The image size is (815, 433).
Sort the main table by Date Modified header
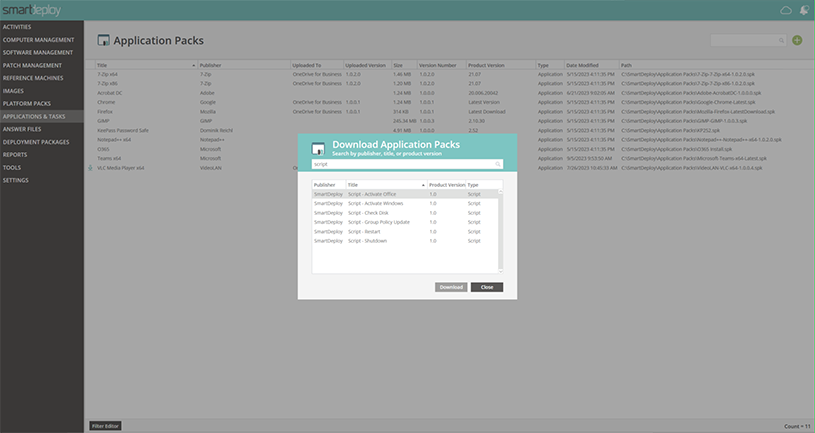(x=591, y=65)
